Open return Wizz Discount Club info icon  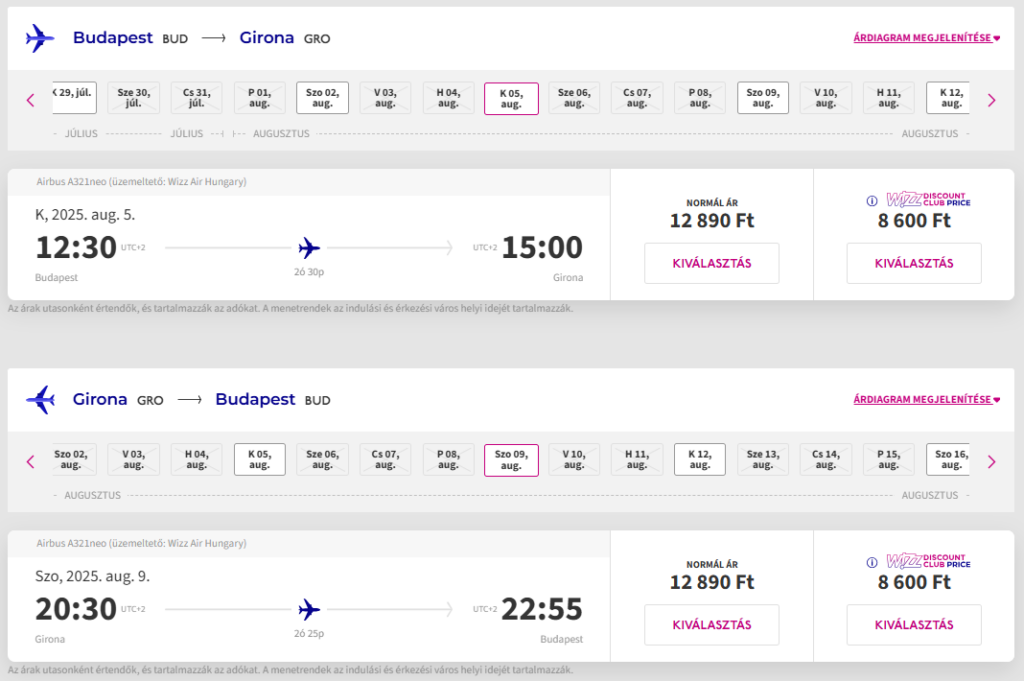click(x=872, y=562)
